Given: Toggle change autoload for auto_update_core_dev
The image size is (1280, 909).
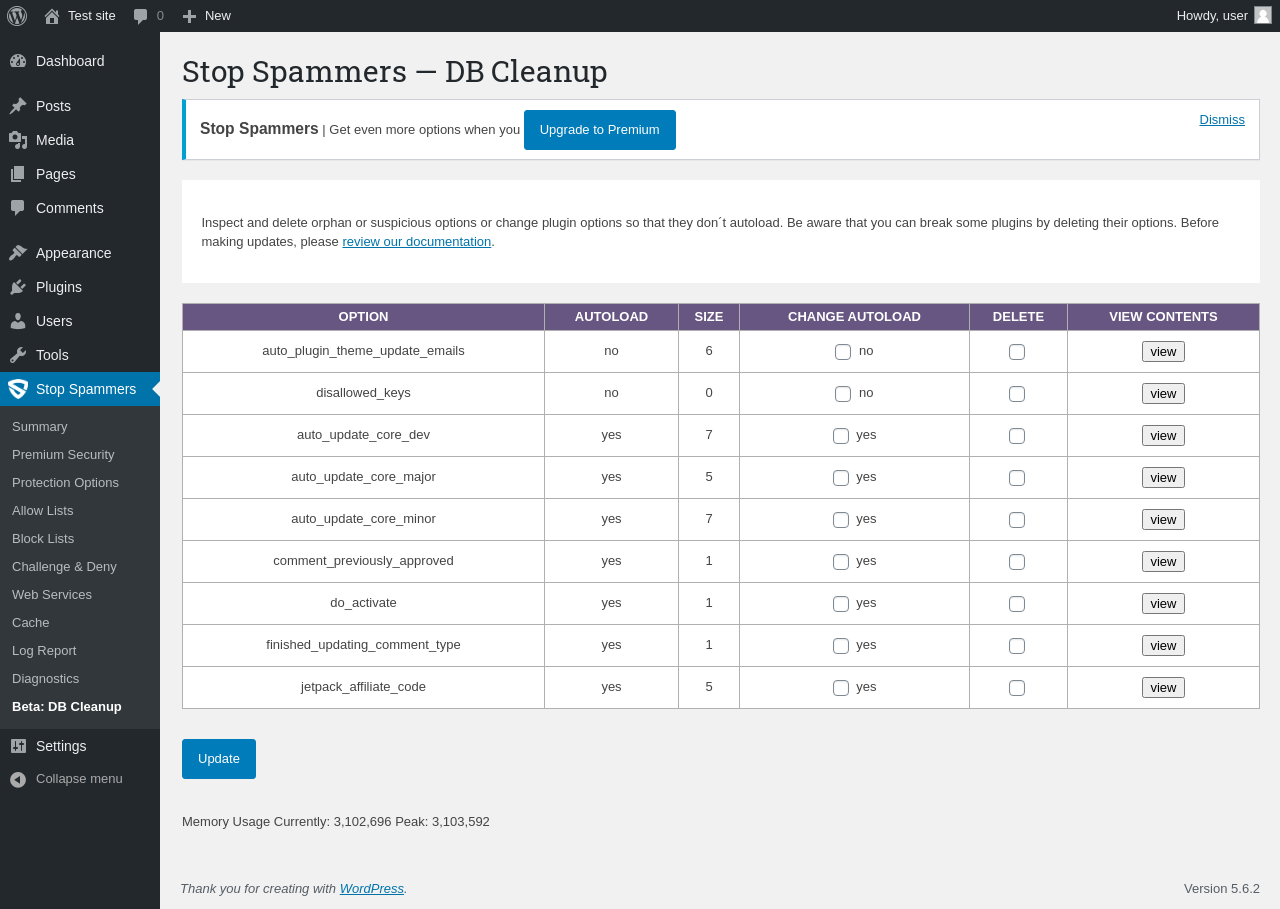Looking at the screenshot, I should pyautogui.click(x=841, y=436).
